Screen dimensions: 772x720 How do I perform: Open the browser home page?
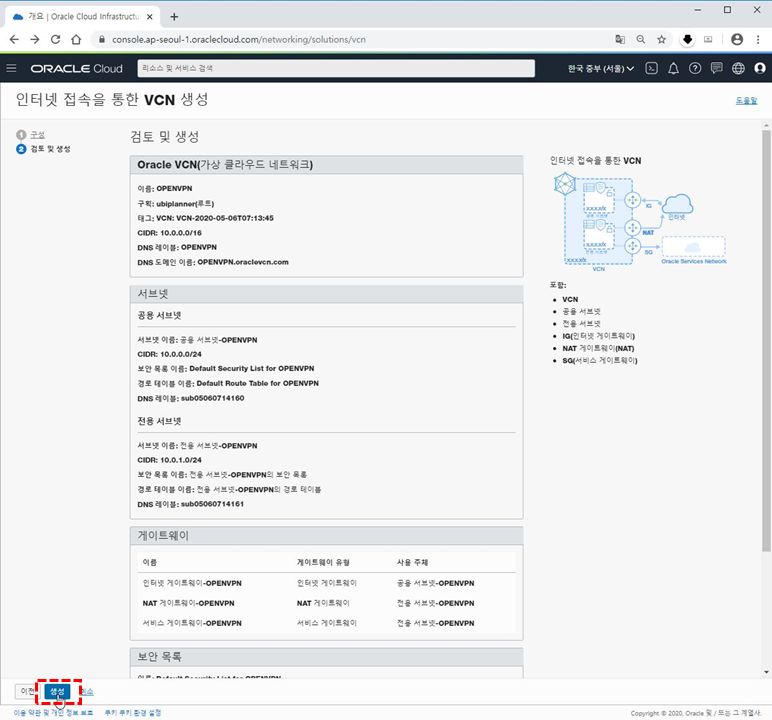click(76, 39)
